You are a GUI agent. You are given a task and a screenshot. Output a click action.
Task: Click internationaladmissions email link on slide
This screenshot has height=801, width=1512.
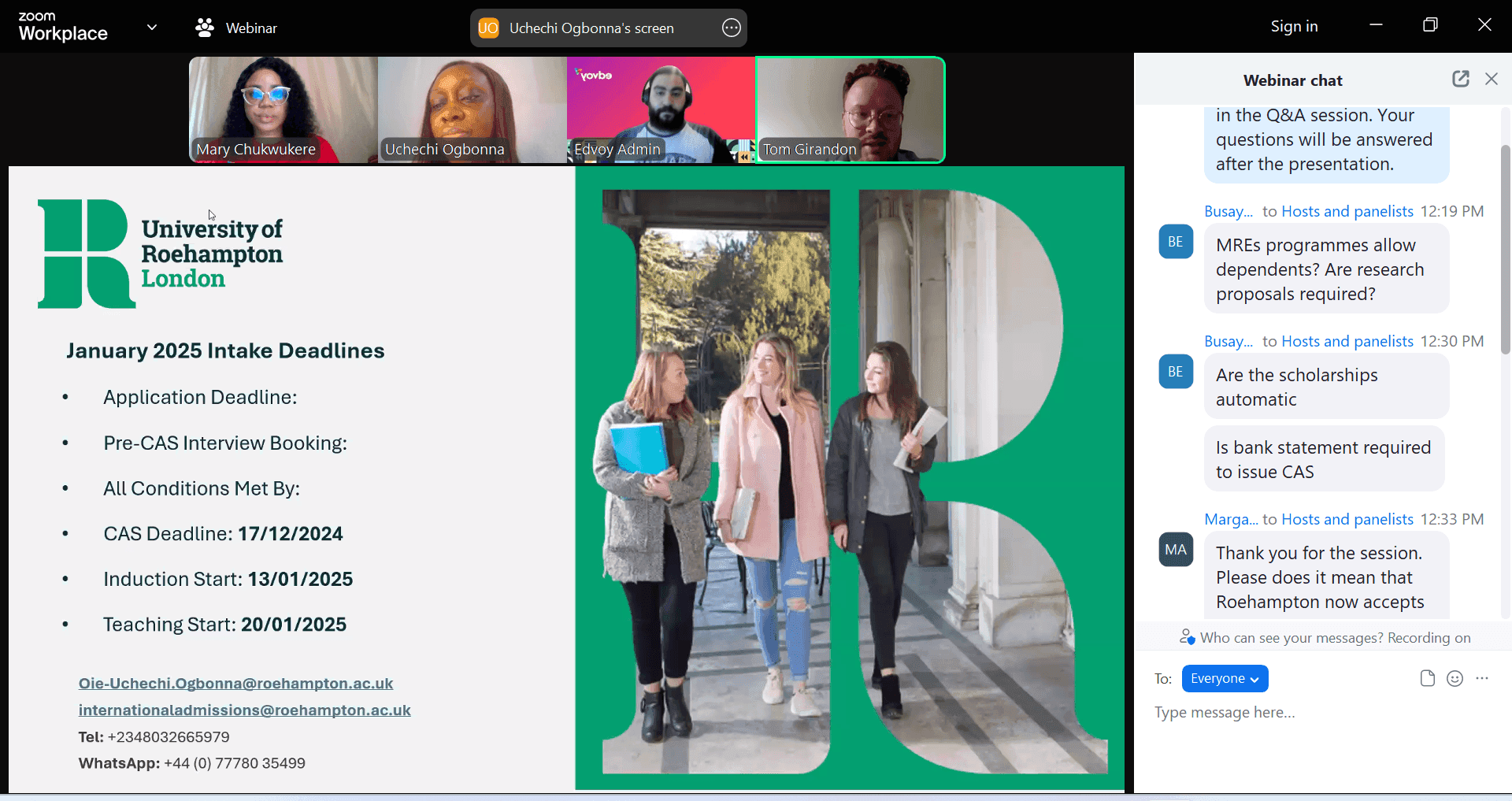click(x=244, y=710)
